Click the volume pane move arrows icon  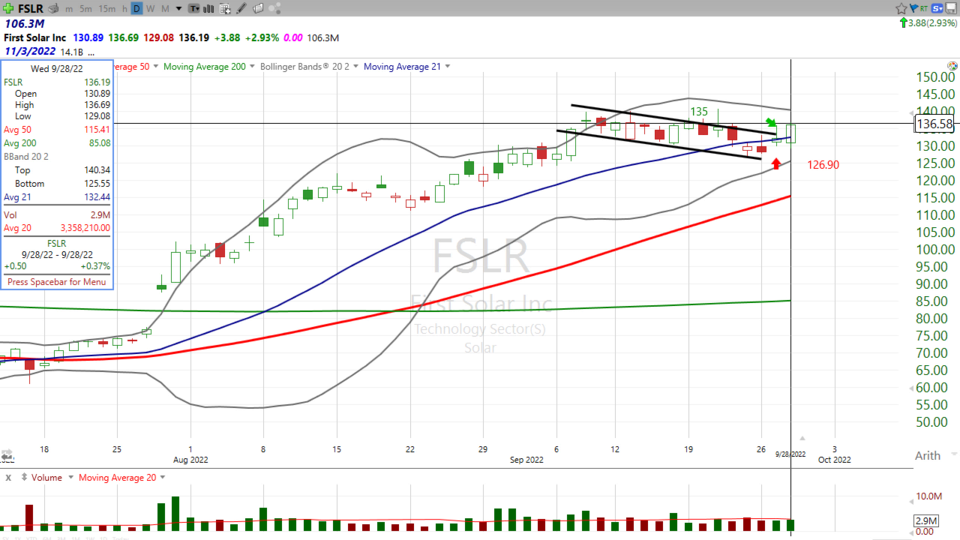coord(24,477)
